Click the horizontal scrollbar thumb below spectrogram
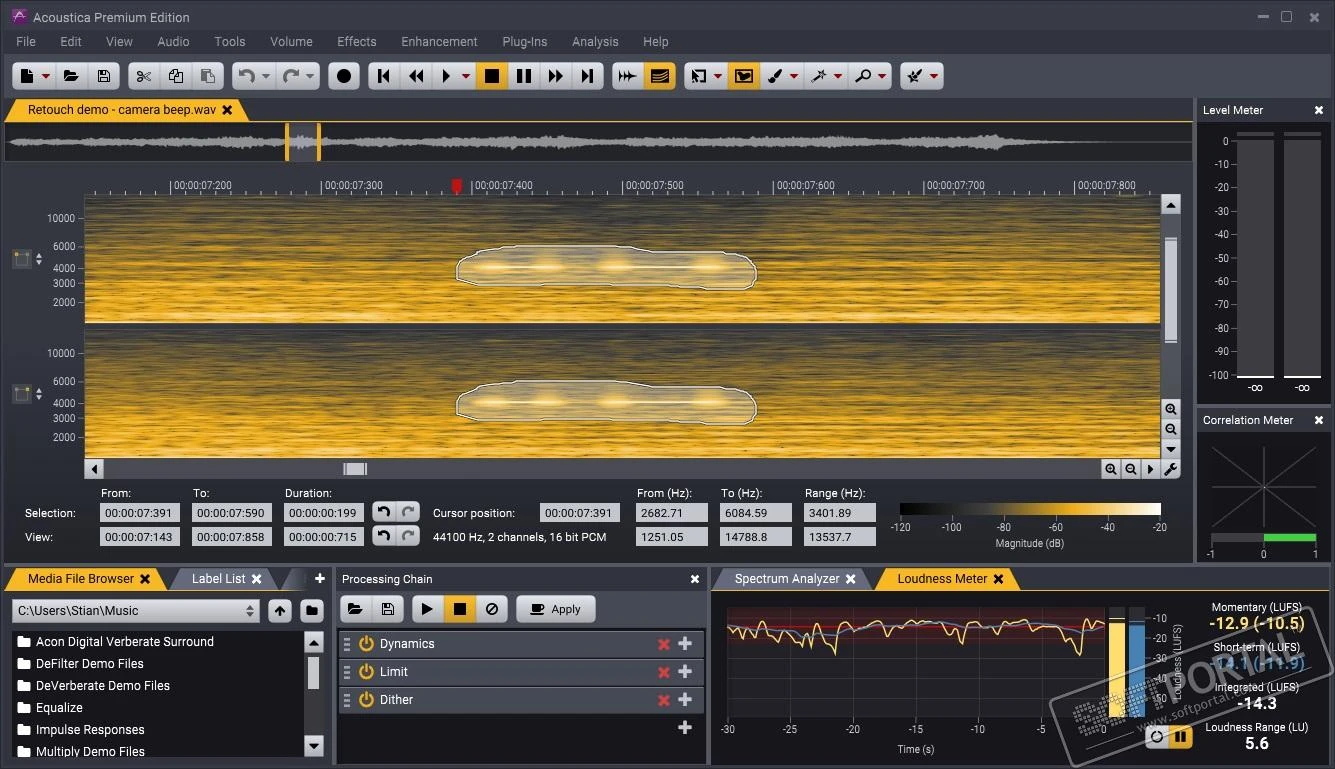The width and height of the screenshot is (1335, 769). point(355,469)
